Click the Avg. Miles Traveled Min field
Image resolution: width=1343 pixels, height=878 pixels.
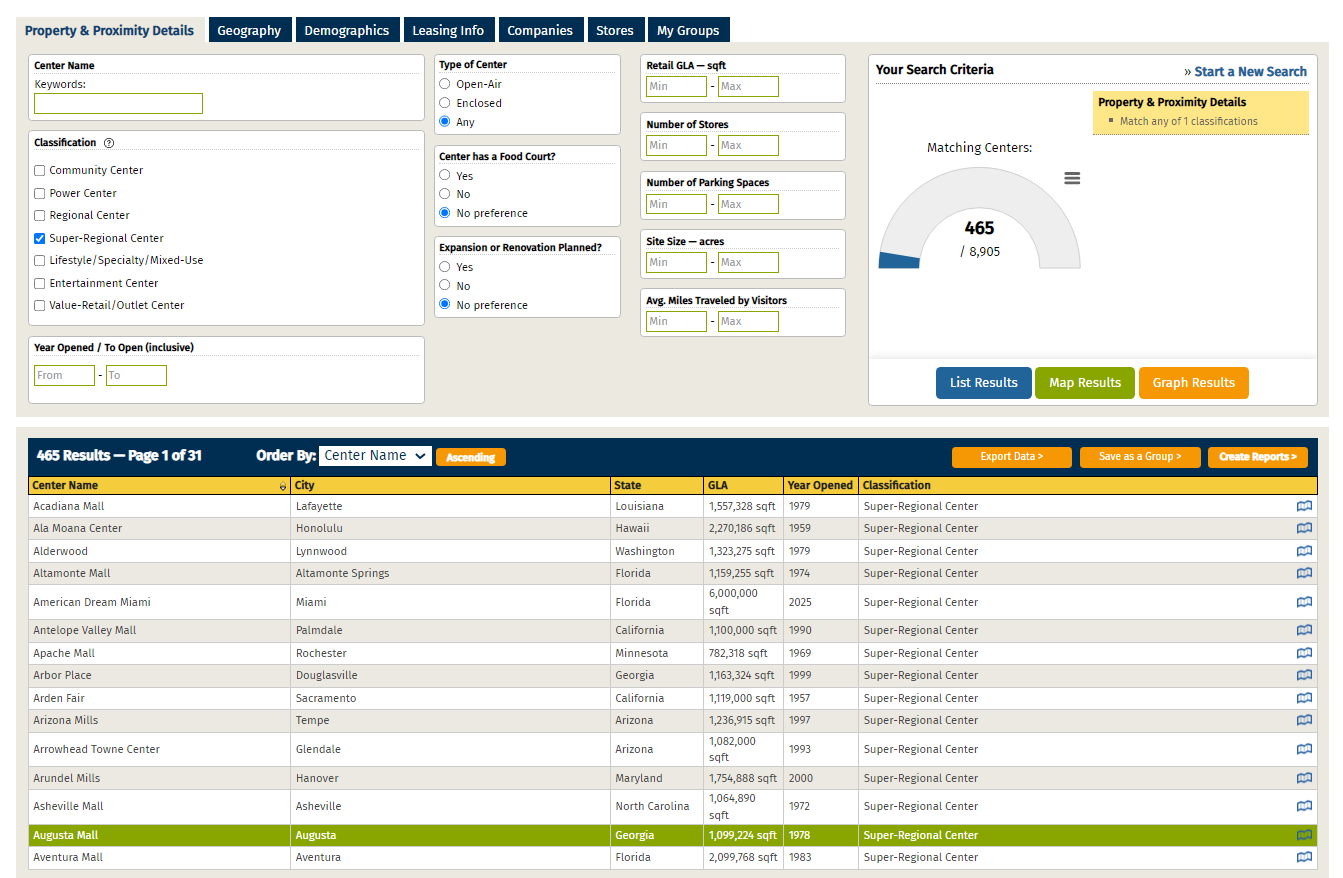pyautogui.click(x=676, y=321)
